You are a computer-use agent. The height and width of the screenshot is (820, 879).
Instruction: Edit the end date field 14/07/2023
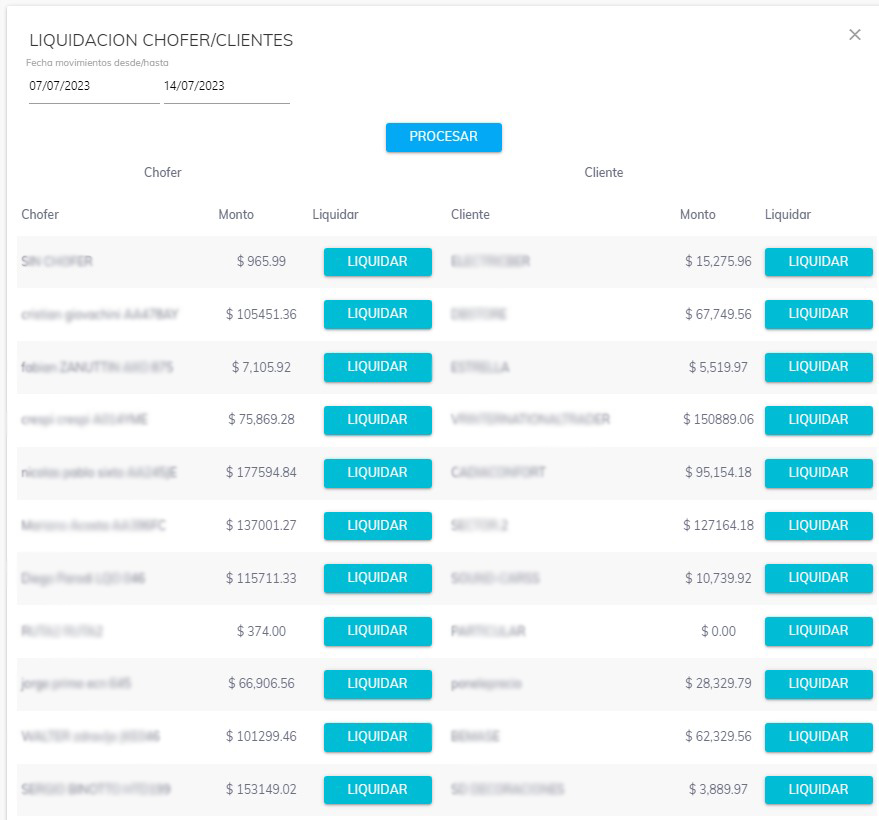pos(226,87)
